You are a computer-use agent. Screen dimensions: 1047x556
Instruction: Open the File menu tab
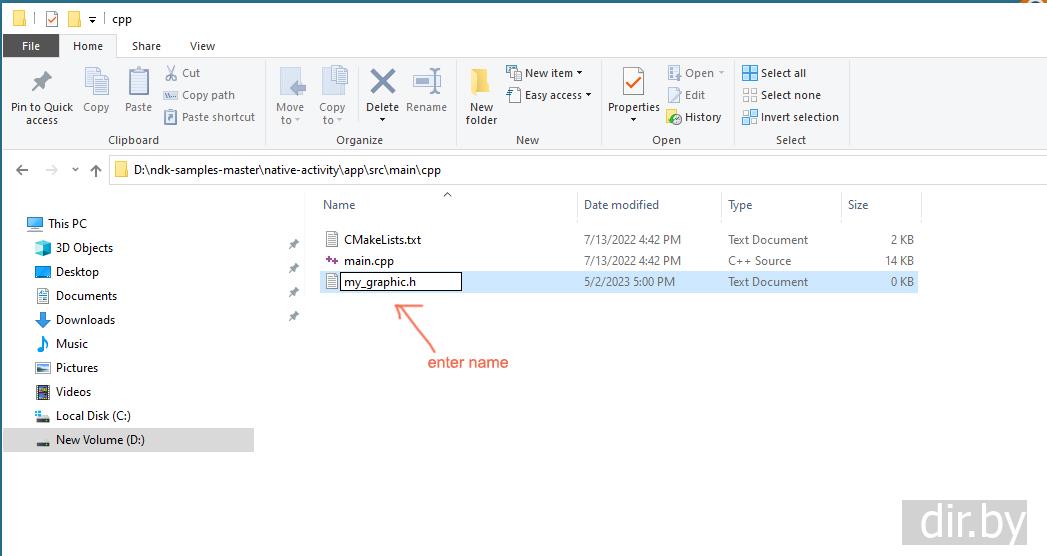click(x=31, y=46)
